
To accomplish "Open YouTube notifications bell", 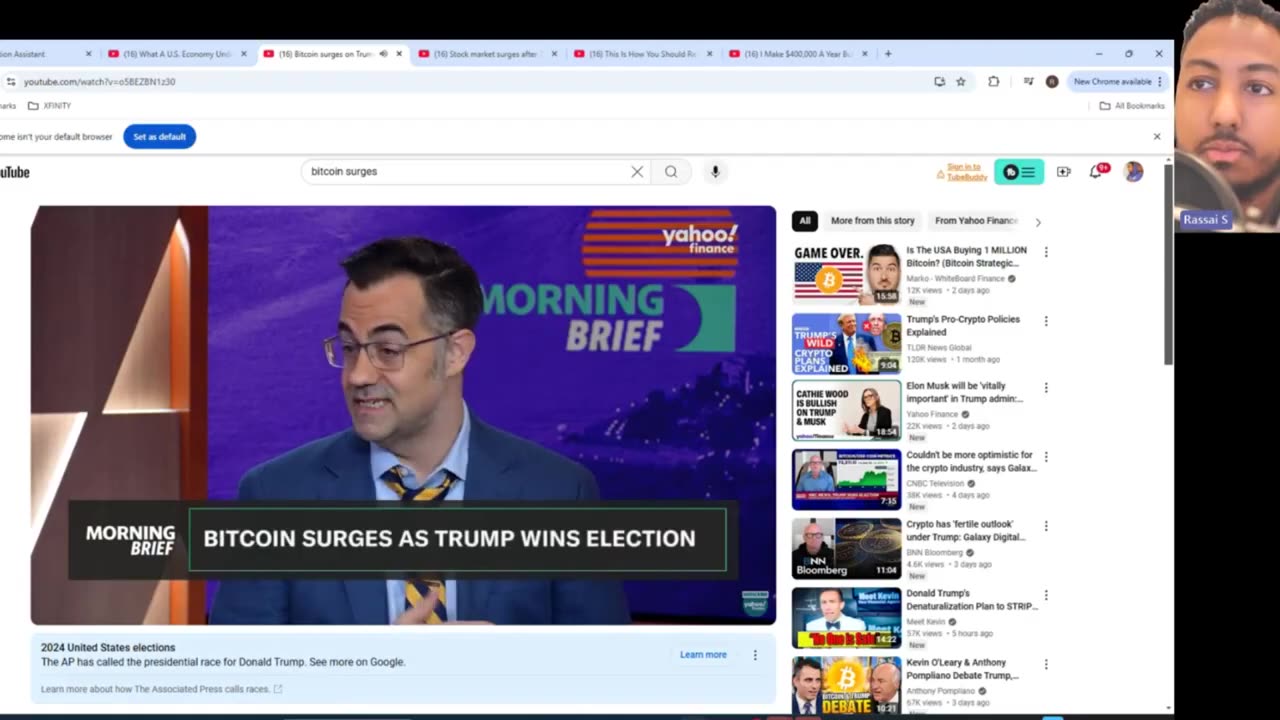I will pos(1097,172).
